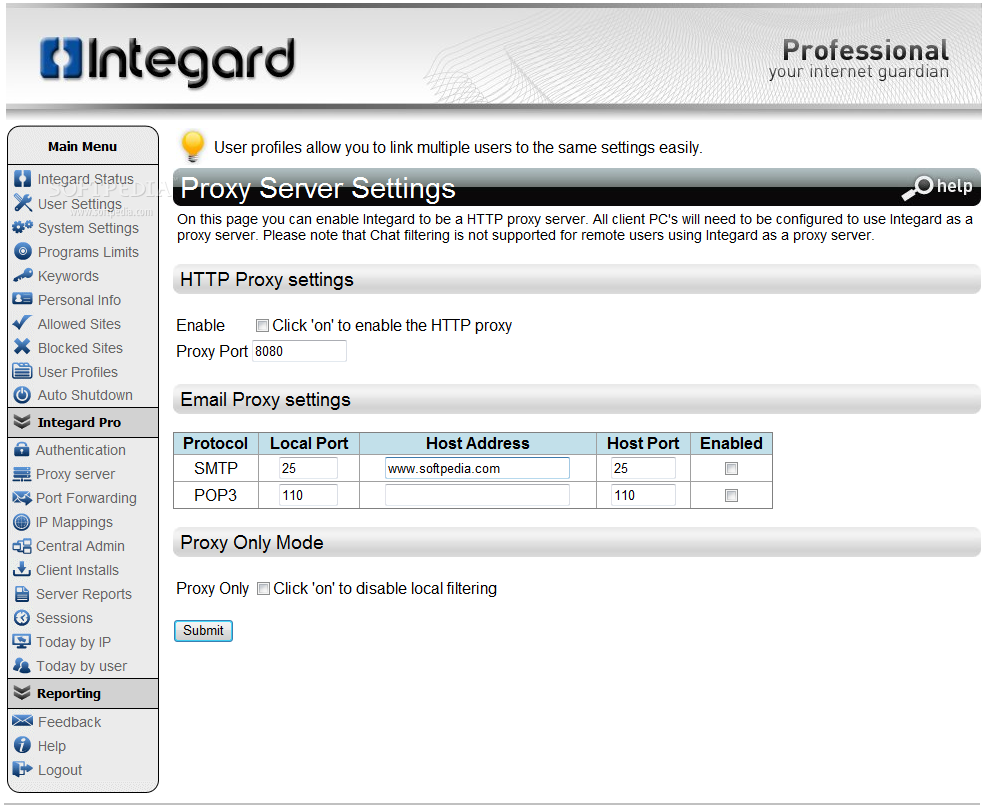This screenshot has height=810, width=986.
Task: Click the Personal Info card icon
Action: pyautogui.click(x=23, y=299)
